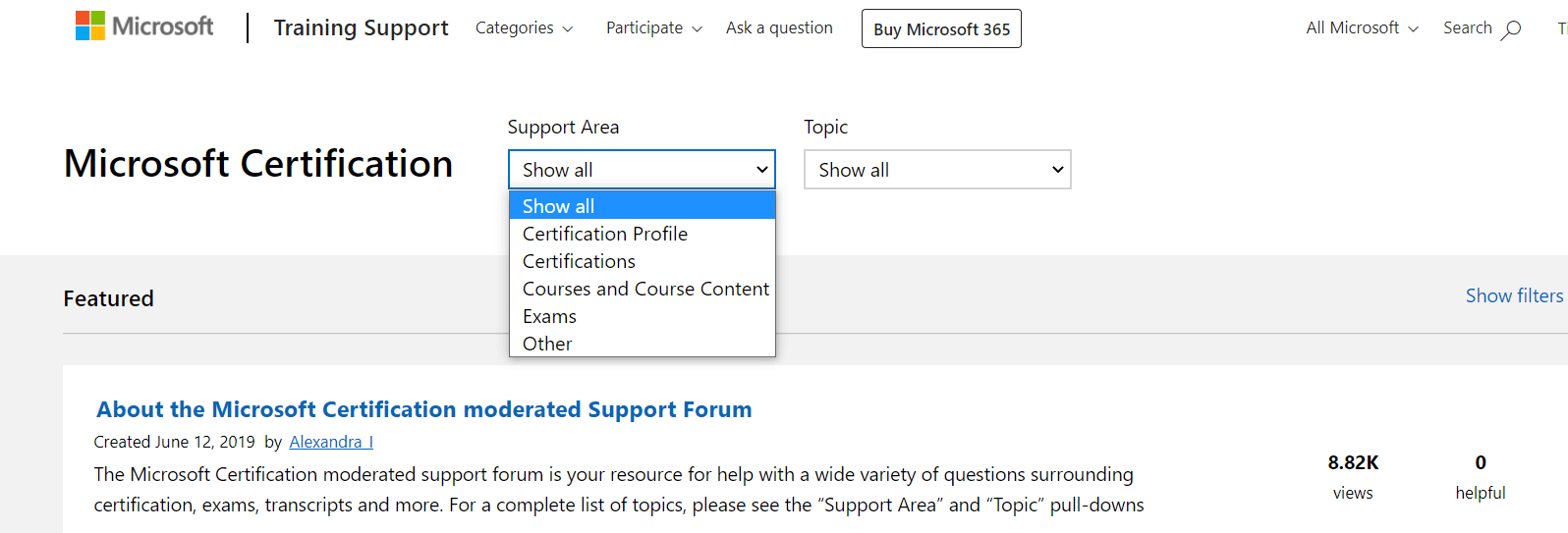
Task: Click Buy Microsoft 365 button
Action: [941, 28]
